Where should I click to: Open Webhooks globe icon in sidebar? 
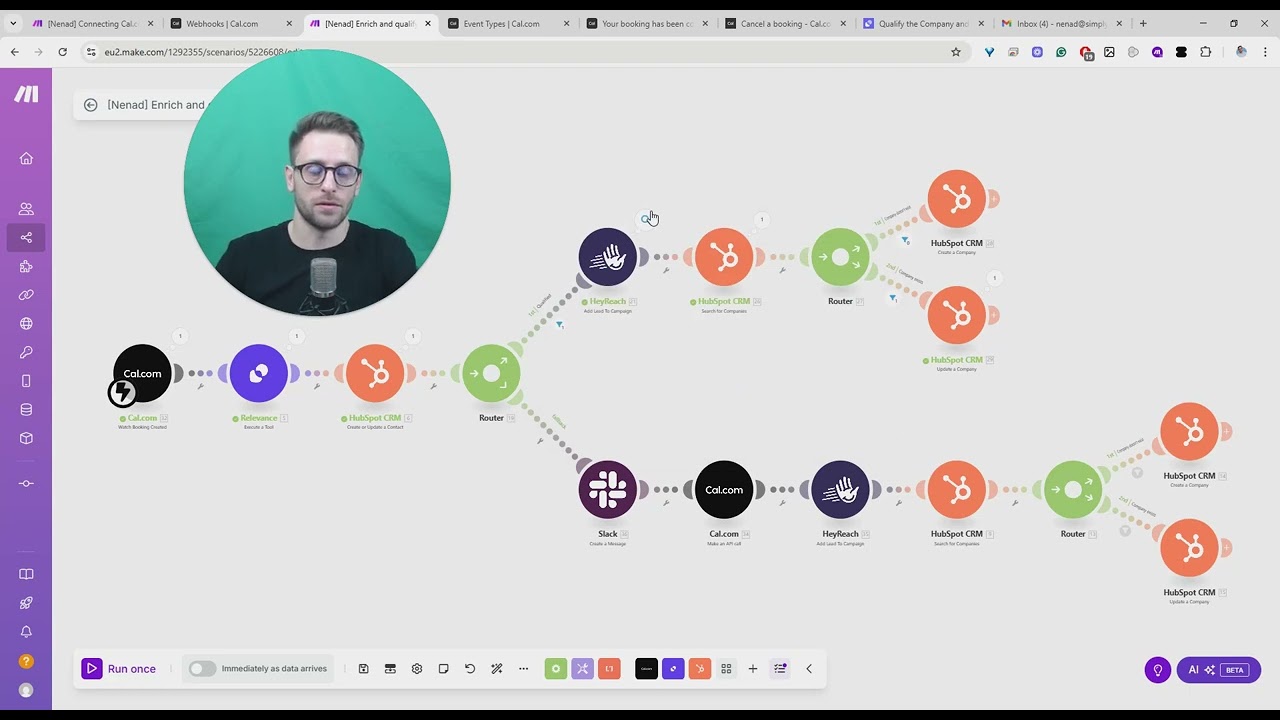[x=26, y=324]
